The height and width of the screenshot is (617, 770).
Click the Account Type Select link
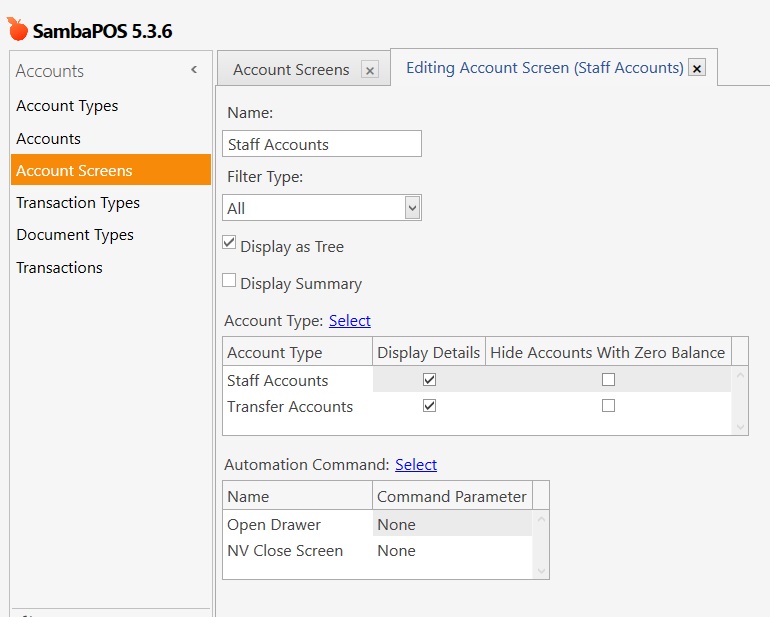(x=350, y=320)
